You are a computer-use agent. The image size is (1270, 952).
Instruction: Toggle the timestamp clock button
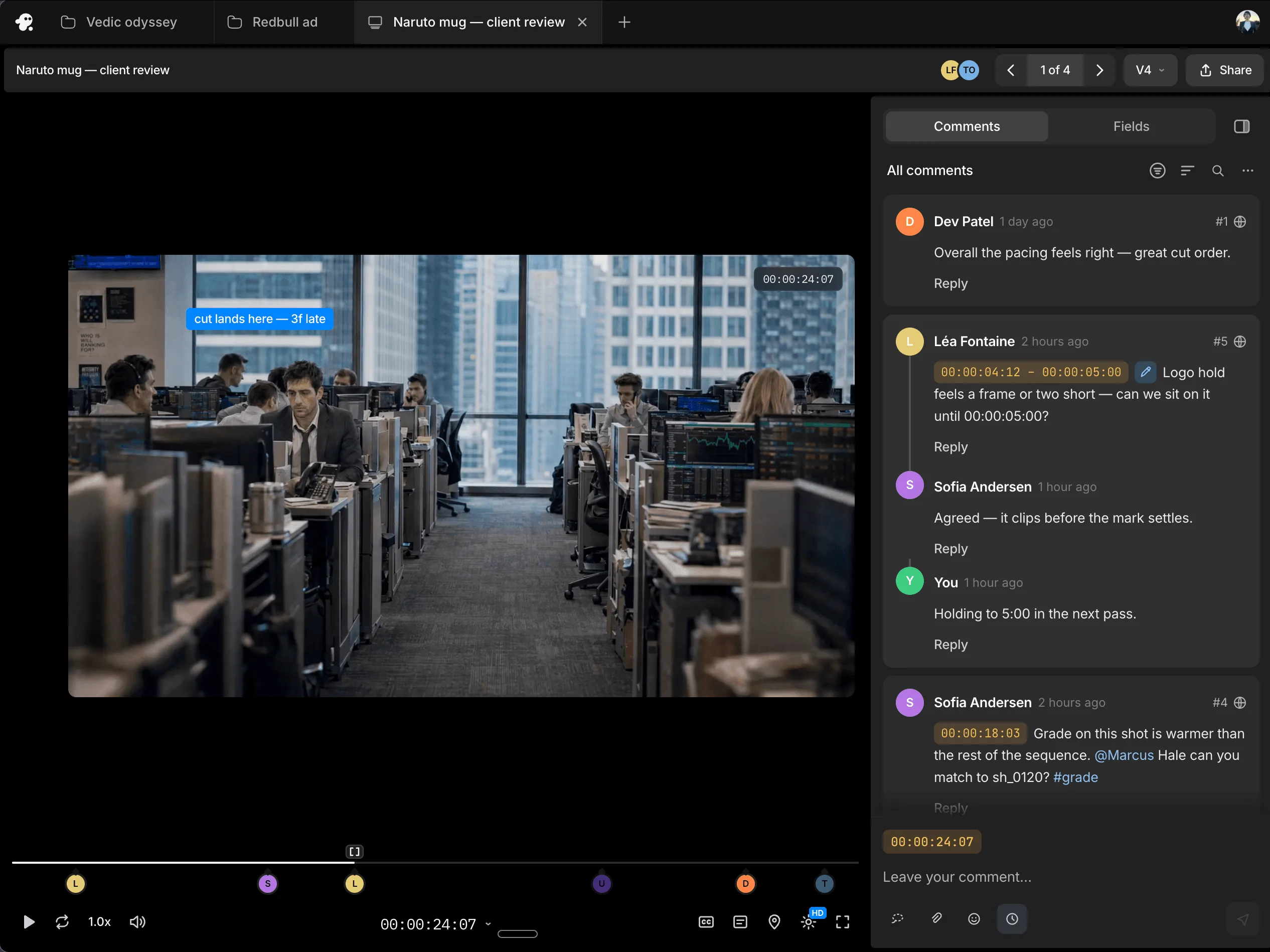pos(1012,919)
